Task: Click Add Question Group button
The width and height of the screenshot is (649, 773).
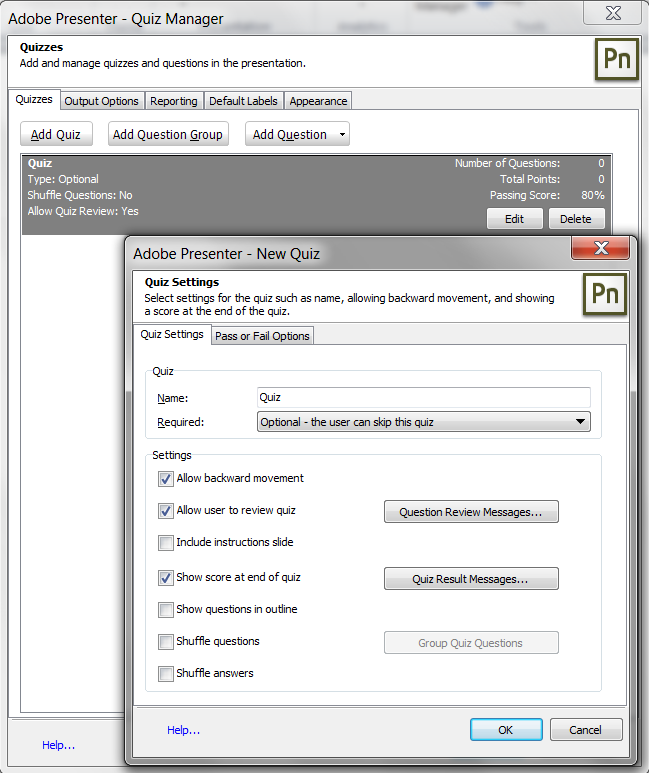Action: (168, 134)
